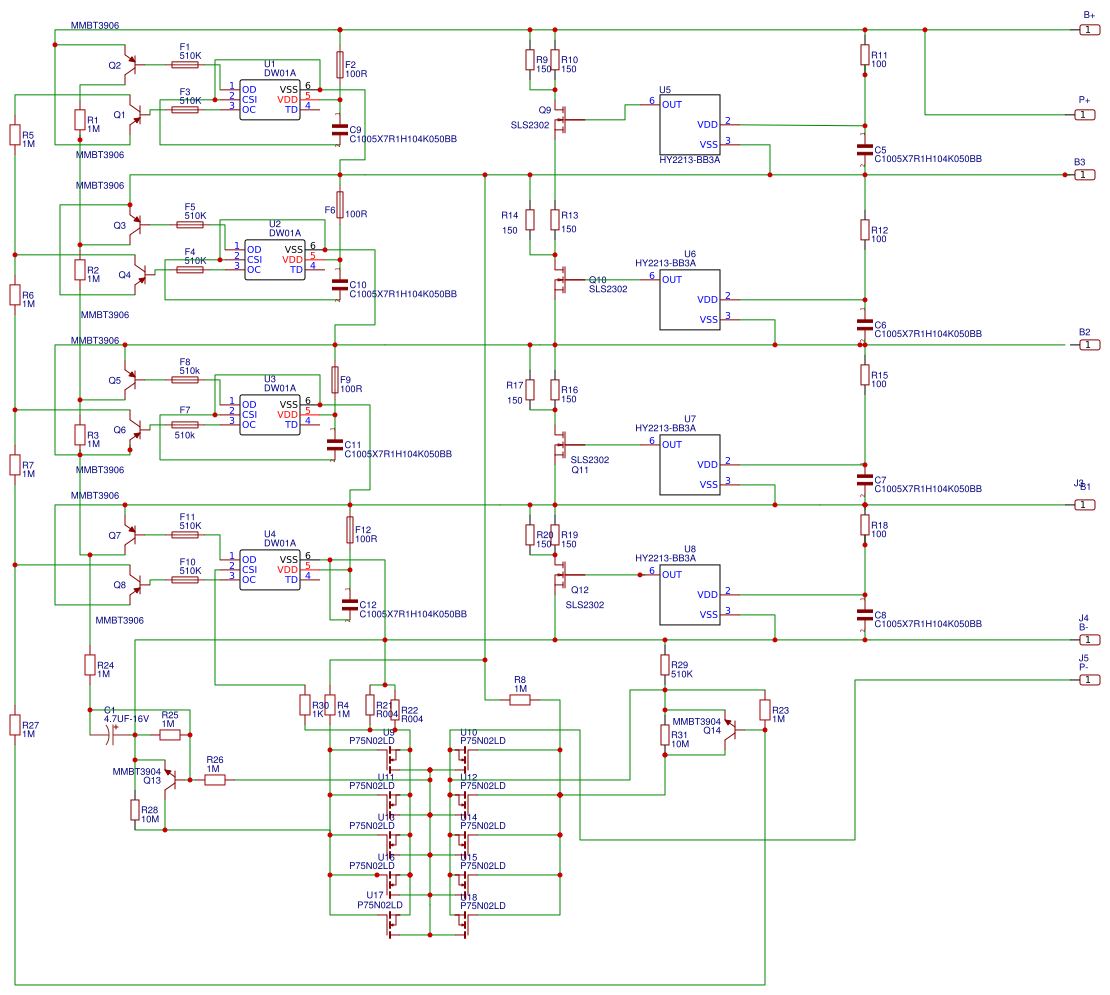The height and width of the screenshot is (995, 1110).
Task: Click the B3 connector pad
Action: coord(1085,175)
